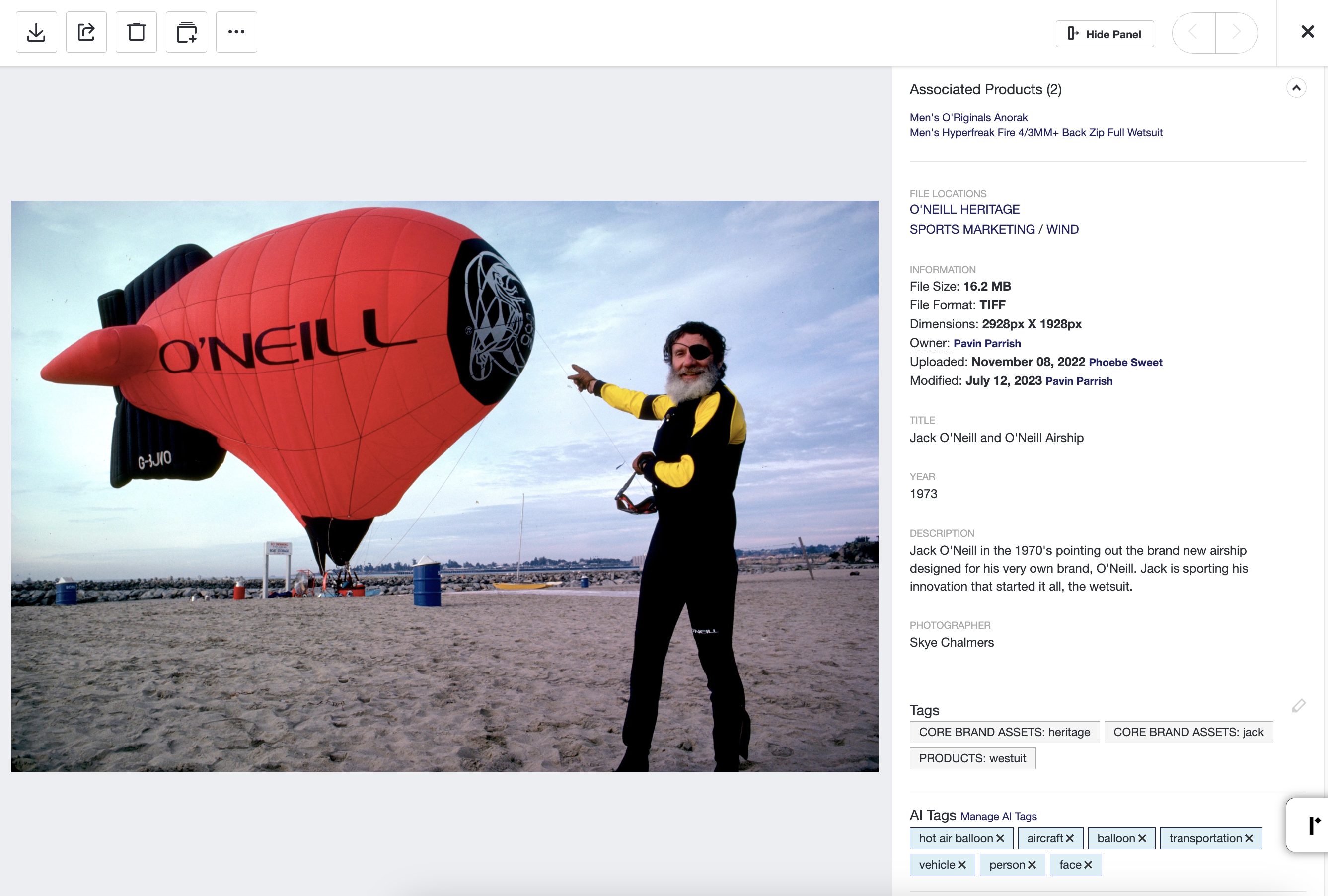Go to the next asset arrow
This screenshot has height=896, width=1328.
(1237, 33)
